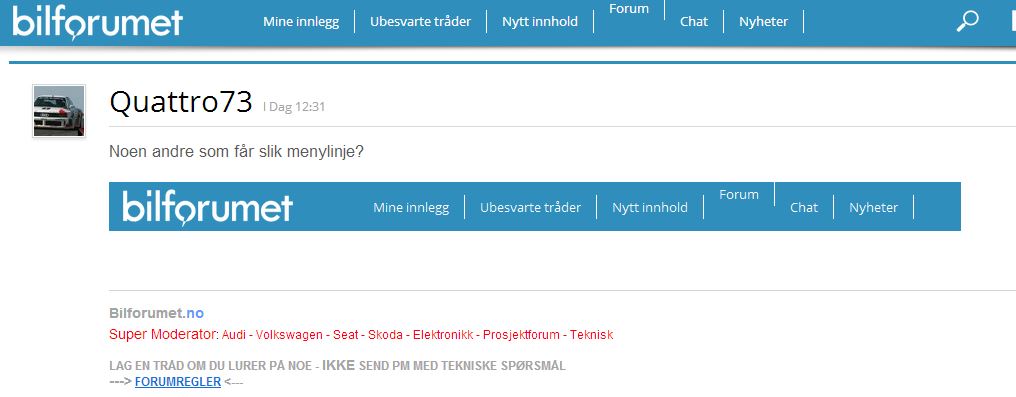Select Nyheter in the top navigation
1016x397 pixels.
[x=763, y=21]
